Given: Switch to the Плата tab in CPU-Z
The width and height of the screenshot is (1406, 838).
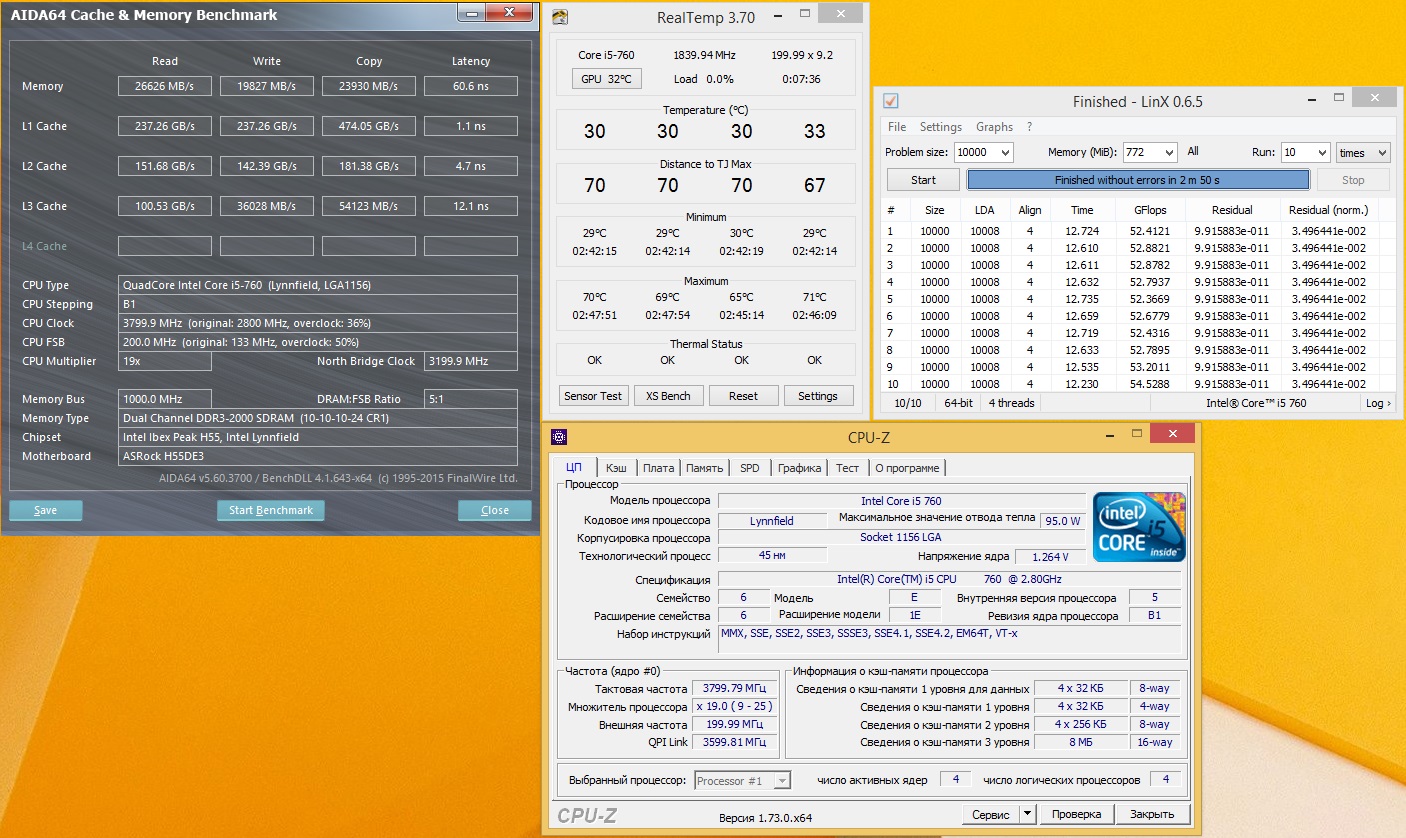Looking at the screenshot, I should [x=658, y=468].
